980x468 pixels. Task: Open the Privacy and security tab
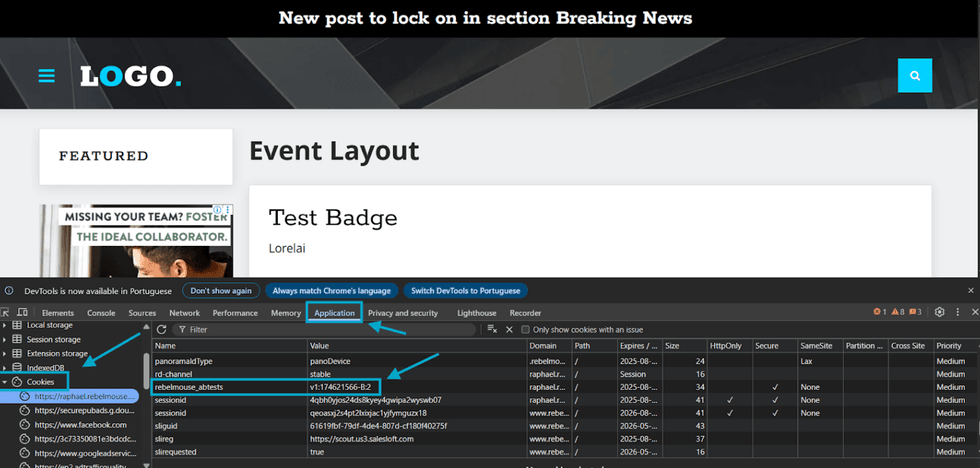tap(402, 313)
